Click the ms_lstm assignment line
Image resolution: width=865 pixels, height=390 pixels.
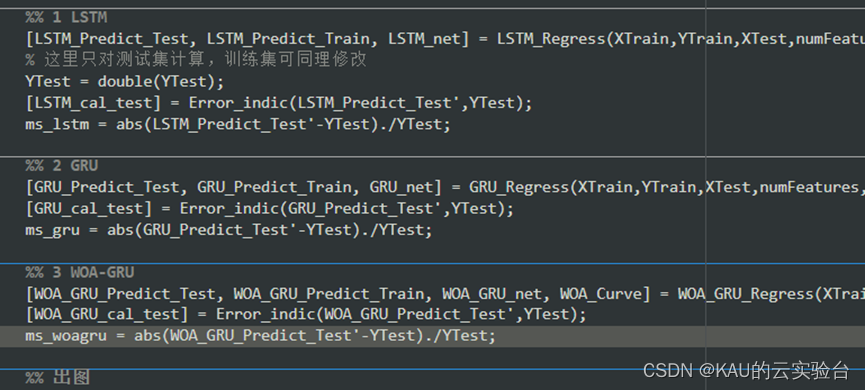(x=238, y=125)
